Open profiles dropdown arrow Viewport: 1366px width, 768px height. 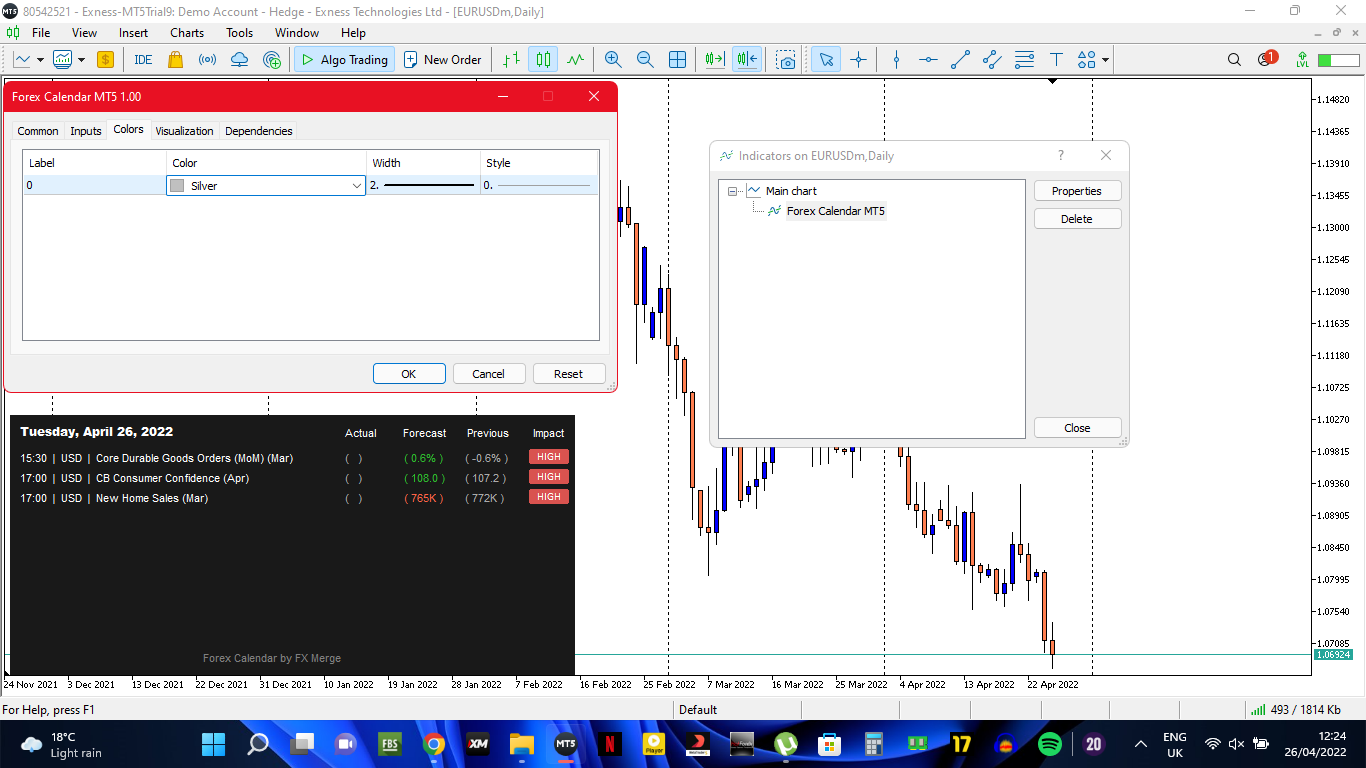79,59
